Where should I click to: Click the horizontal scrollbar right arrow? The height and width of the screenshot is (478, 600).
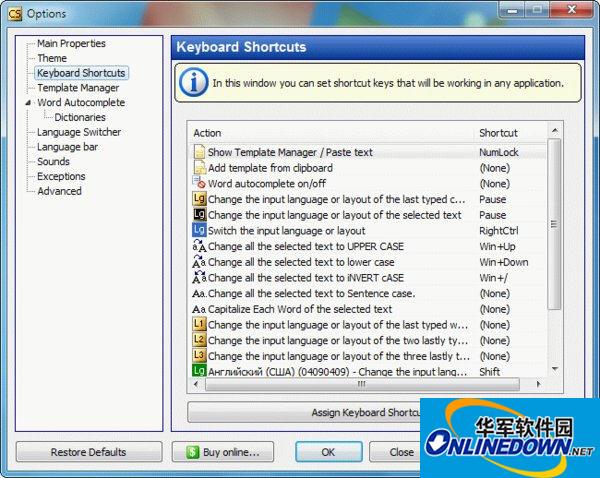pos(539,384)
